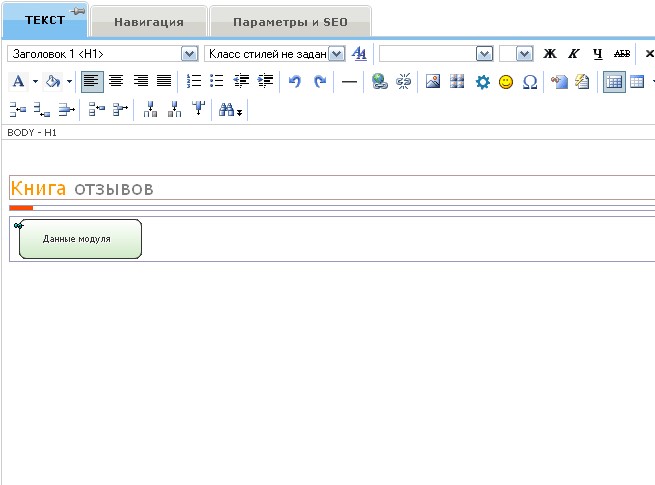This screenshot has width=655, height=485.
Task: Insert a hyperlink with the globe-chain icon
Action: tap(379, 82)
